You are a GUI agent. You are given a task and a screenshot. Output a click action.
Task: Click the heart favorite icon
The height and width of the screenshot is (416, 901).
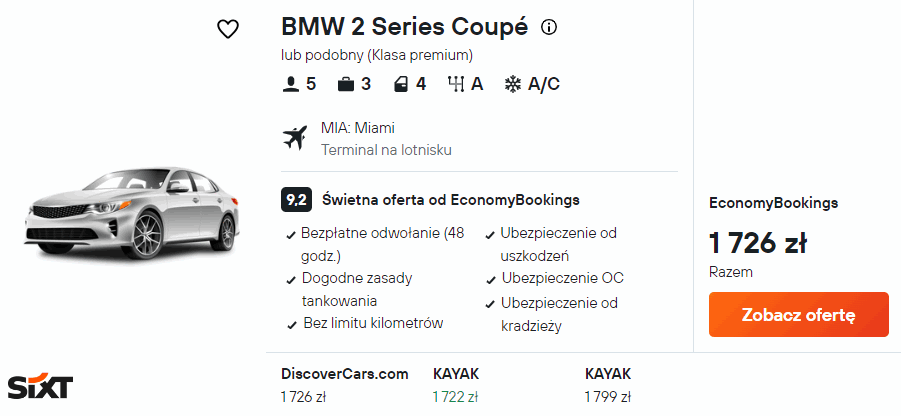[x=228, y=29]
